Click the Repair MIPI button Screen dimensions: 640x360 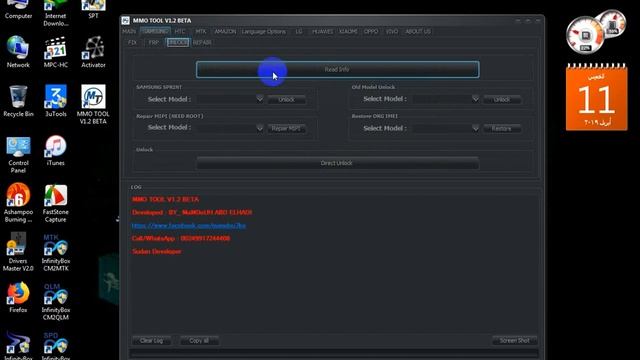pos(287,129)
